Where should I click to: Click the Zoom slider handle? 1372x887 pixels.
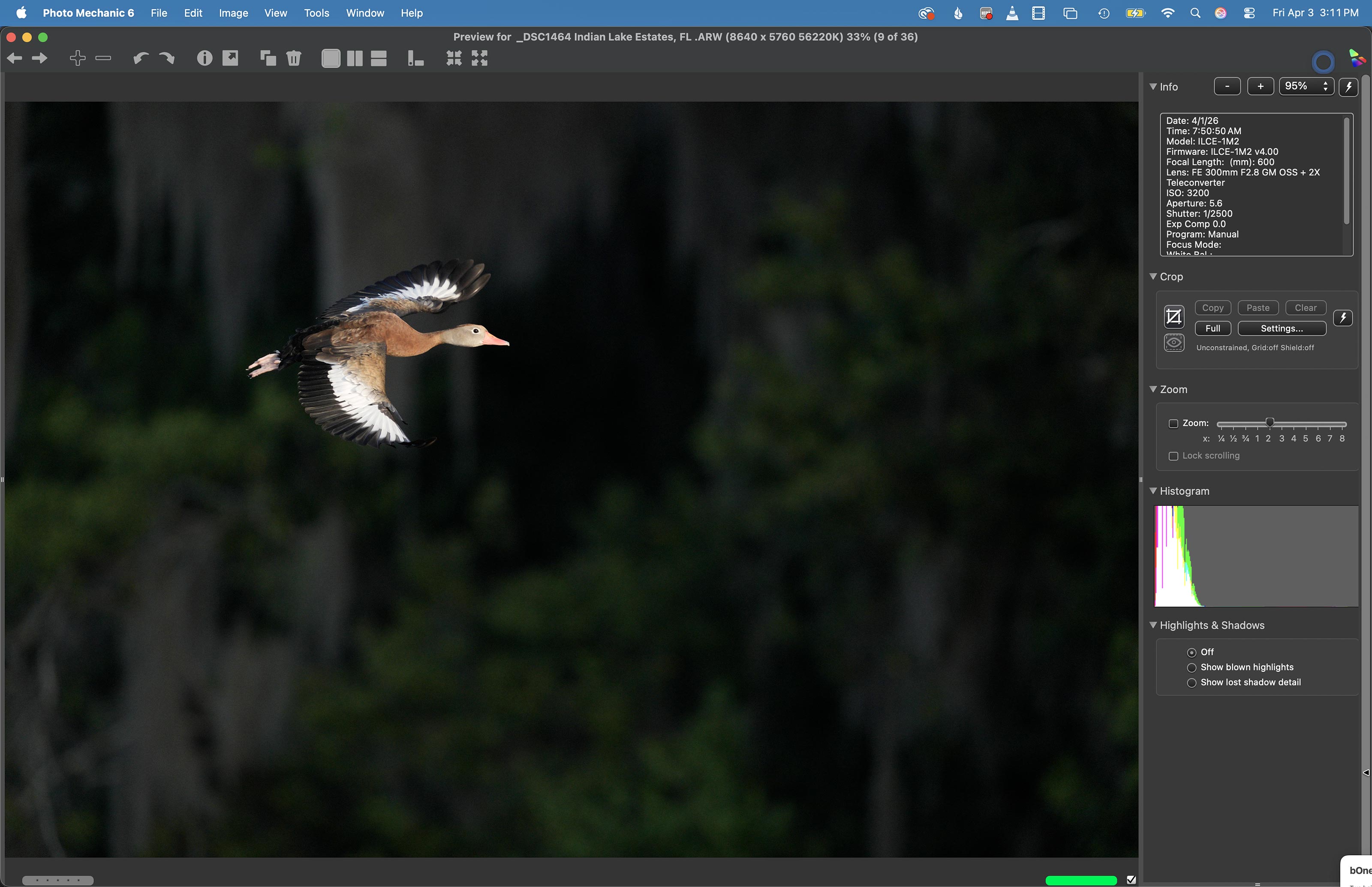pyautogui.click(x=1270, y=423)
